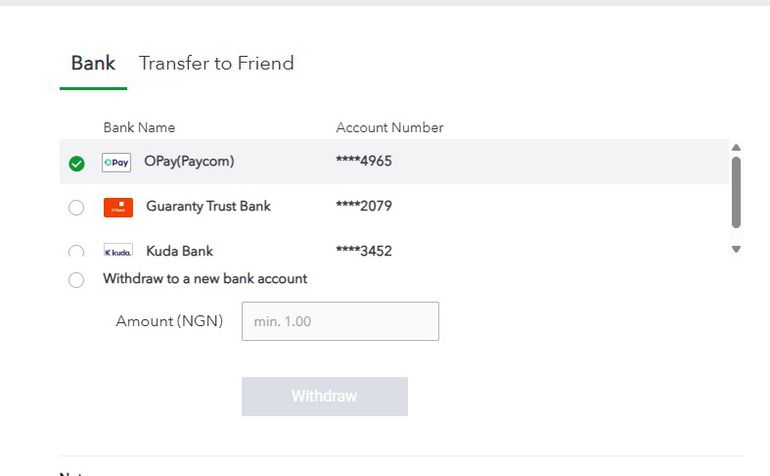Choose Withdraw to a new bank account option

pos(76,280)
